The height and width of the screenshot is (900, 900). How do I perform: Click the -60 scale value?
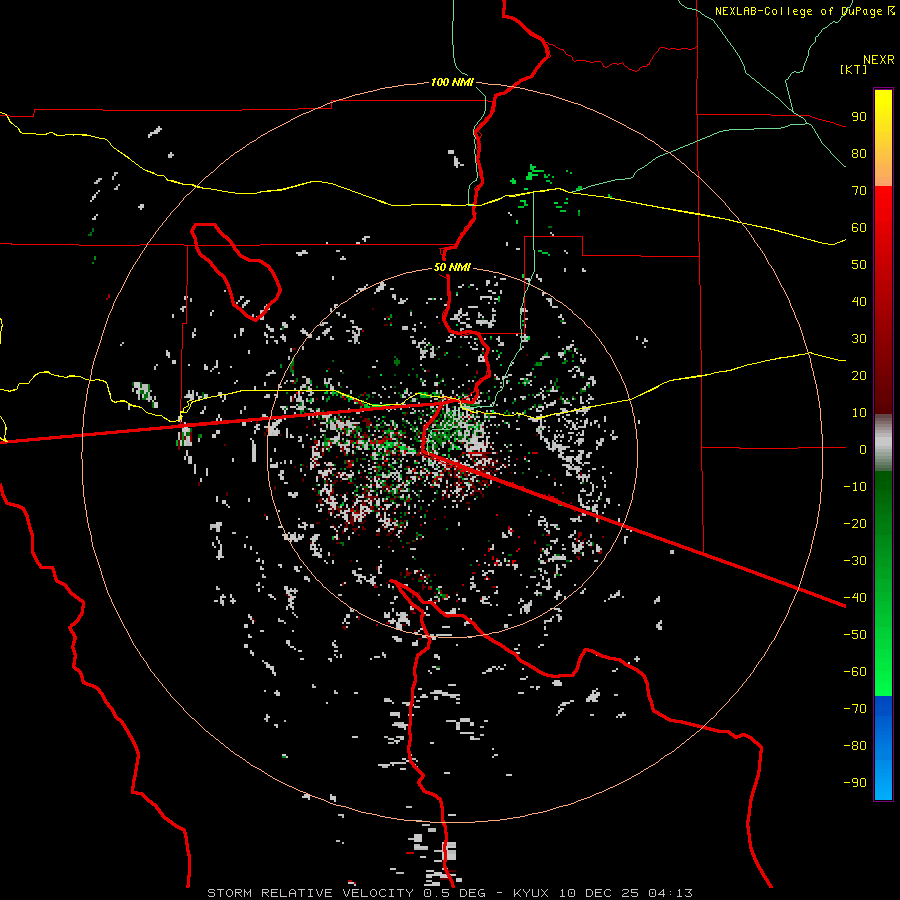coord(855,672)
